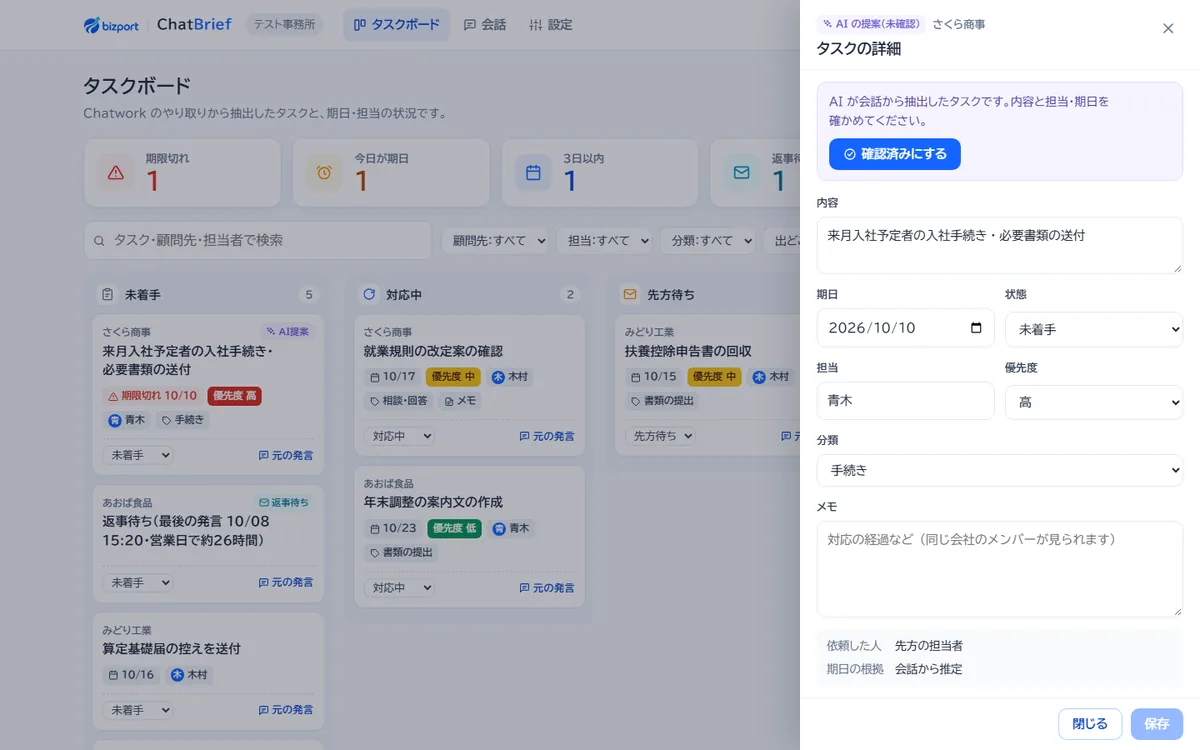Click the 優先度 中 badge on 就業規則 card
The width and height of the screenshot is (1200, 750).
tap(455, 377)
